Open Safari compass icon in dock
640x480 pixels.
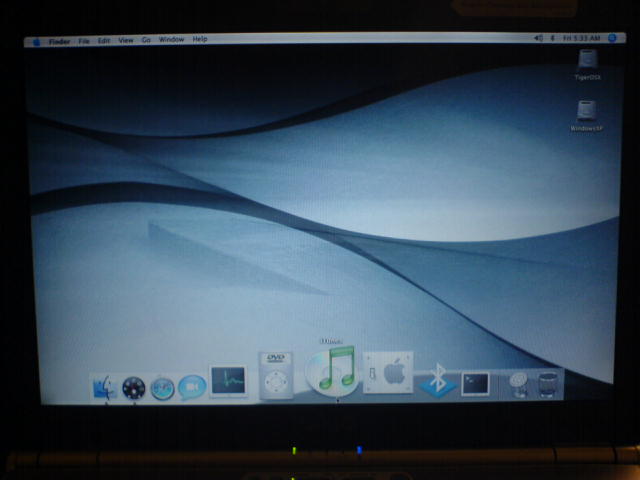162,388
